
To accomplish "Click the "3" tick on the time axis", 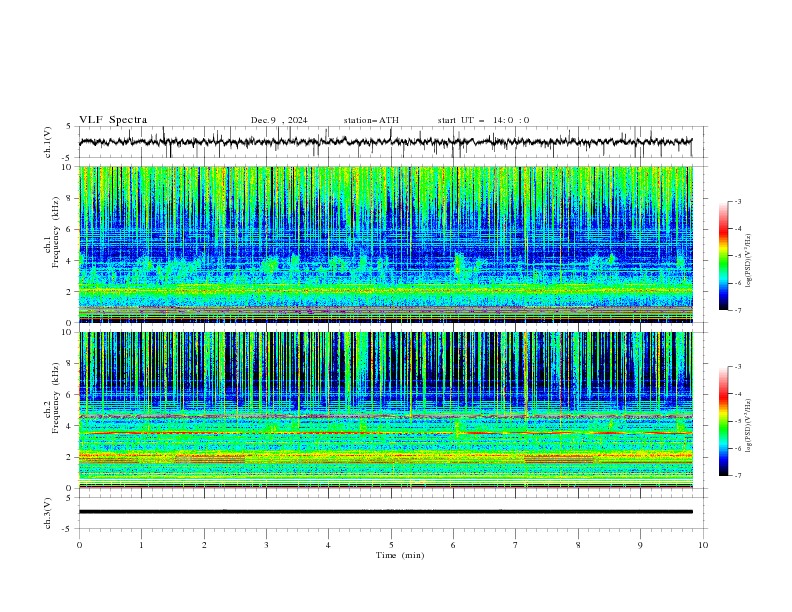I will pyautogui.click(x=266, y=545).
